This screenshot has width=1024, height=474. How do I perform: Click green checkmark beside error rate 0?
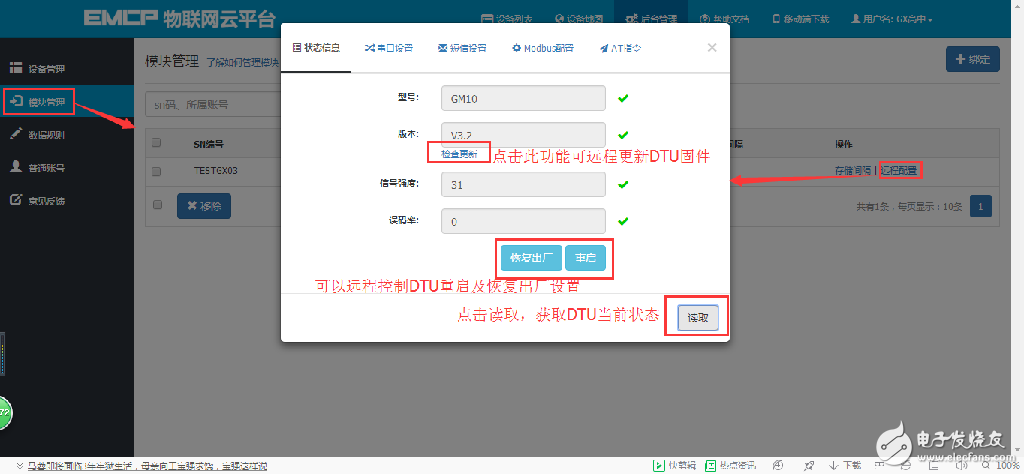click(623, 221)
